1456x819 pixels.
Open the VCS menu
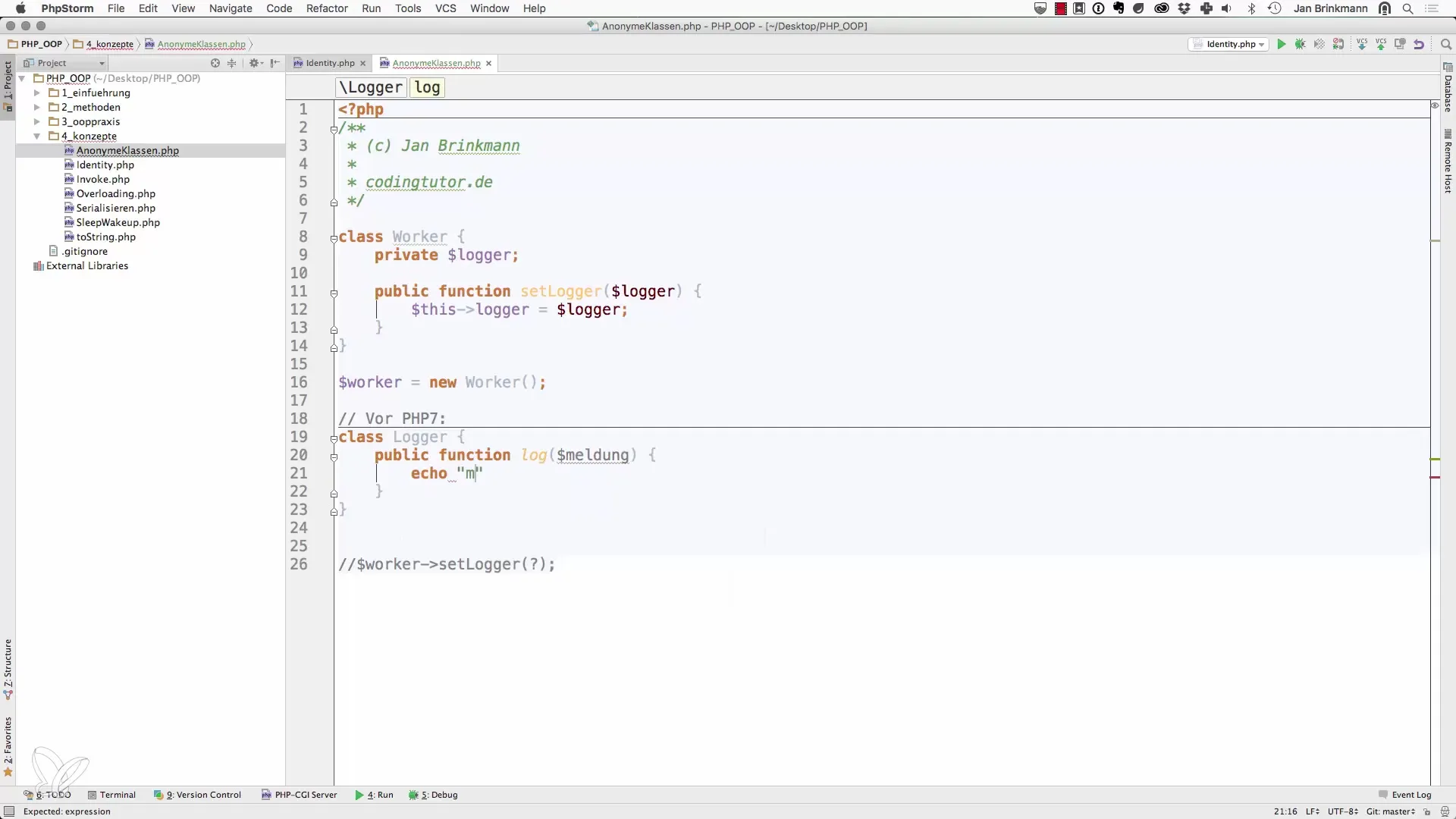[446, 8]
